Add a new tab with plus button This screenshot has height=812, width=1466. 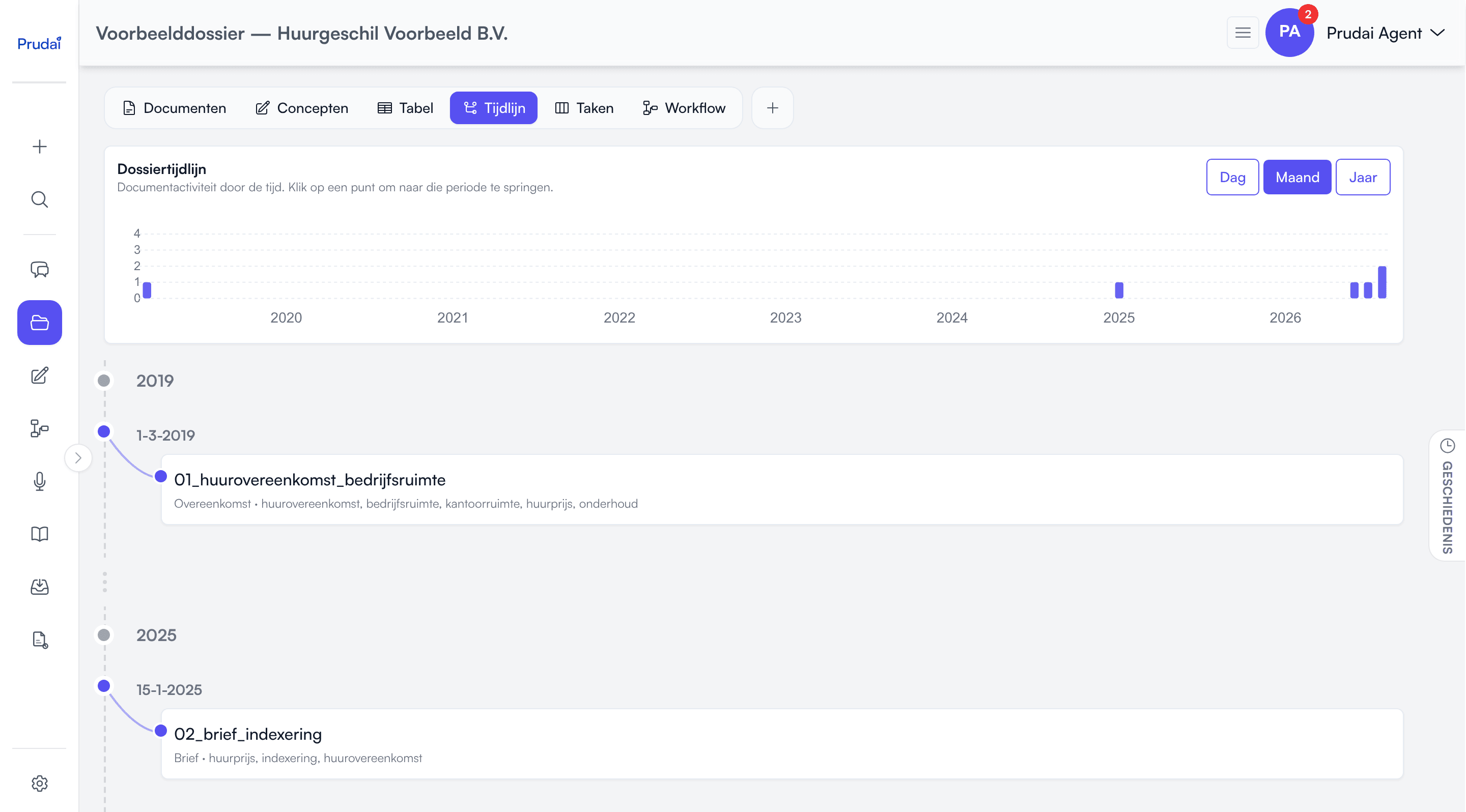(772, 108)
